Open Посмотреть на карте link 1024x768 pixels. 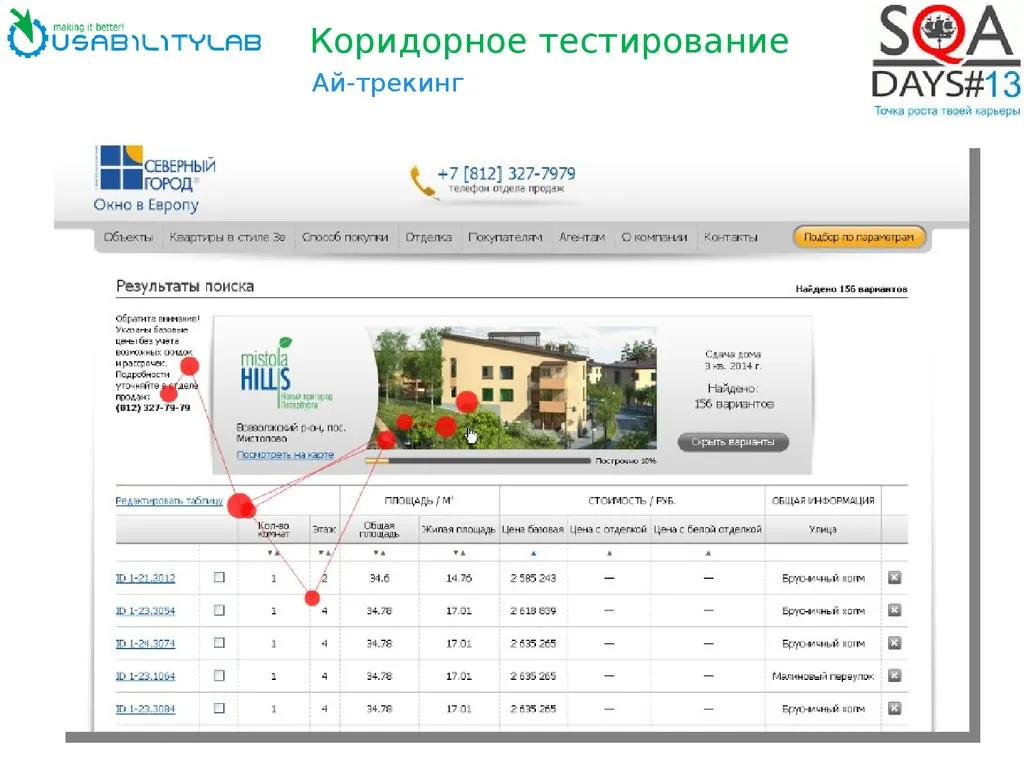click(x=285, y=455)
